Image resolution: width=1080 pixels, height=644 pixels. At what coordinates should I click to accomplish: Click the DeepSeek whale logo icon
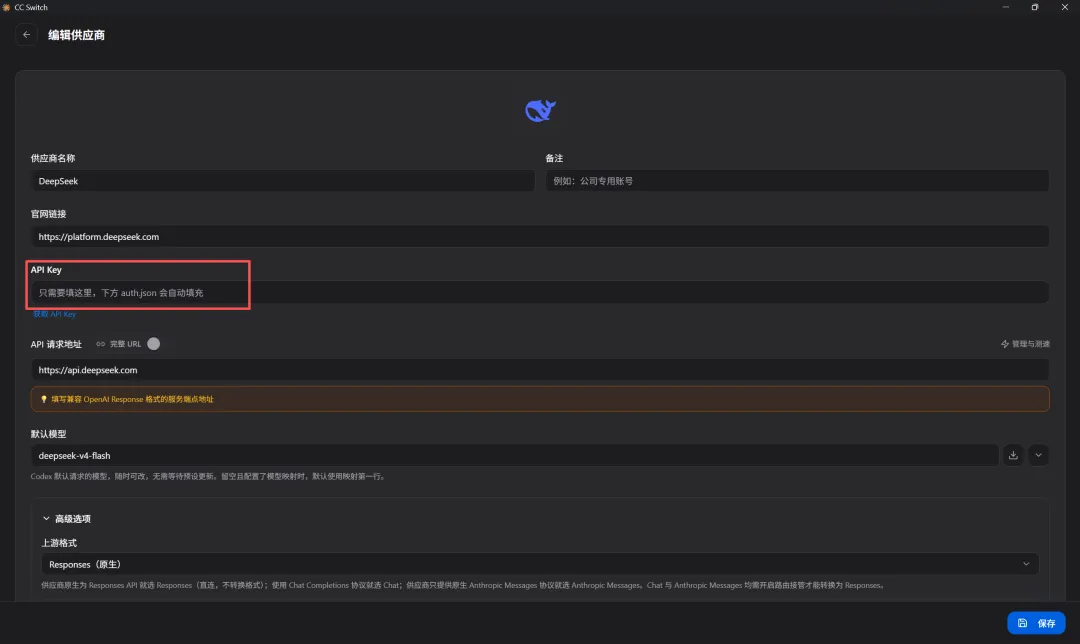pos(540,110)
